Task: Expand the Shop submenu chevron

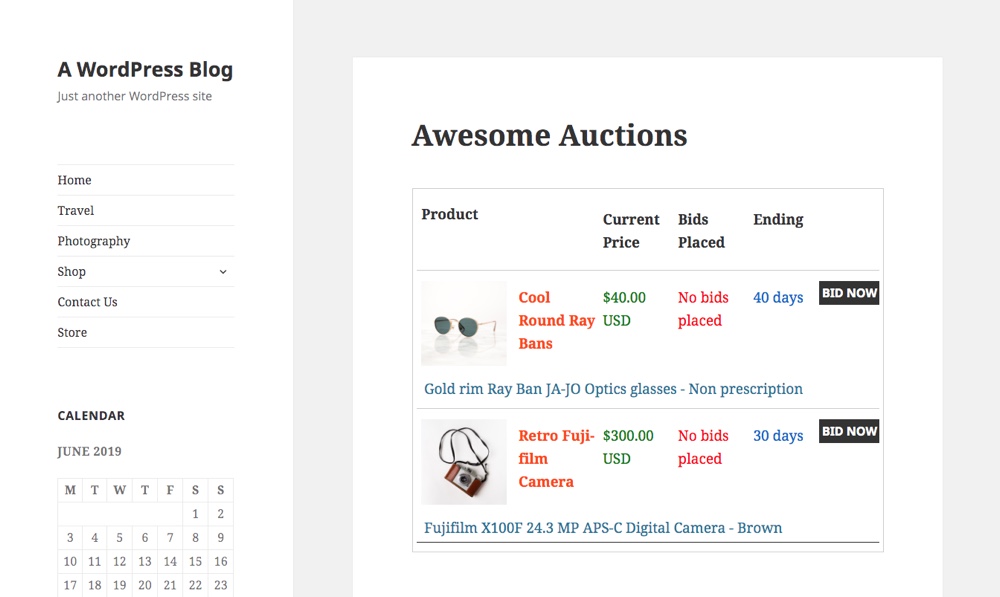Action: (x=223, y=272)
